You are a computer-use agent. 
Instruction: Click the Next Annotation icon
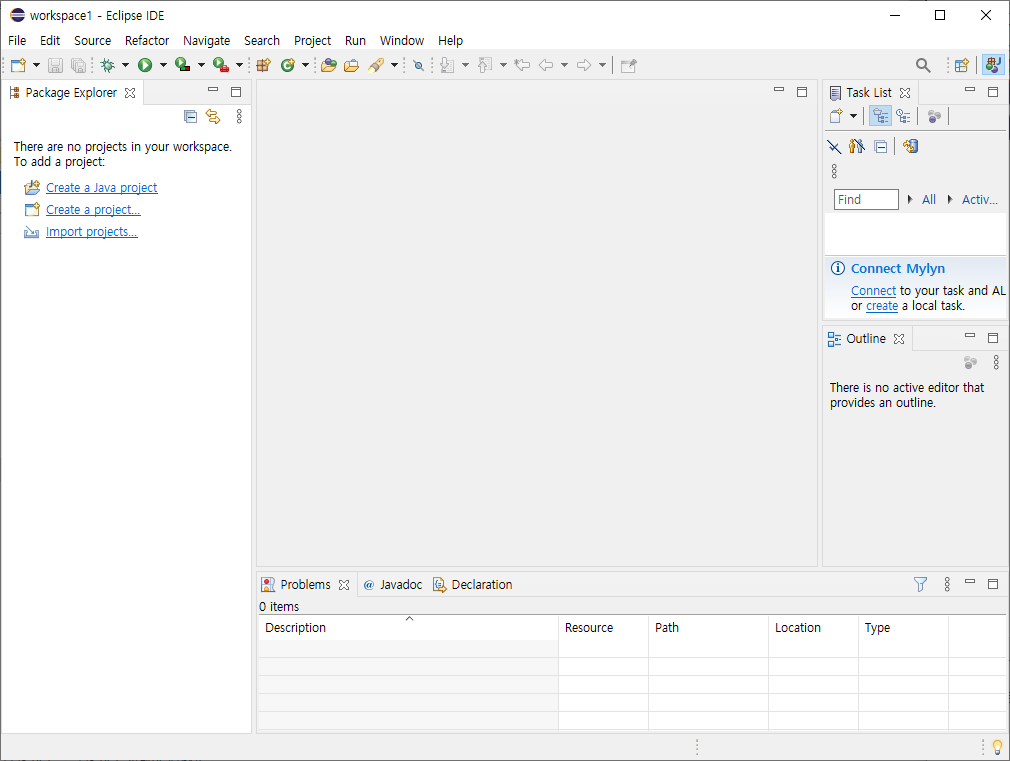tap(447, 65)
